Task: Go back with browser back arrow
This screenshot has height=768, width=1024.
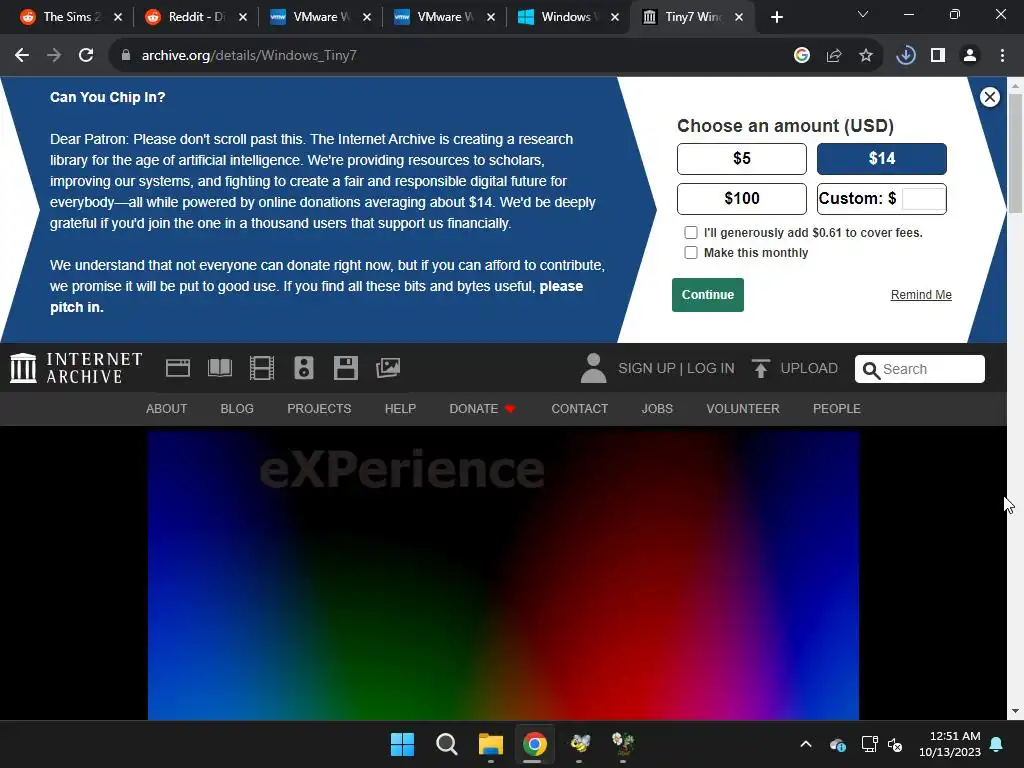Action: [22, 56]
